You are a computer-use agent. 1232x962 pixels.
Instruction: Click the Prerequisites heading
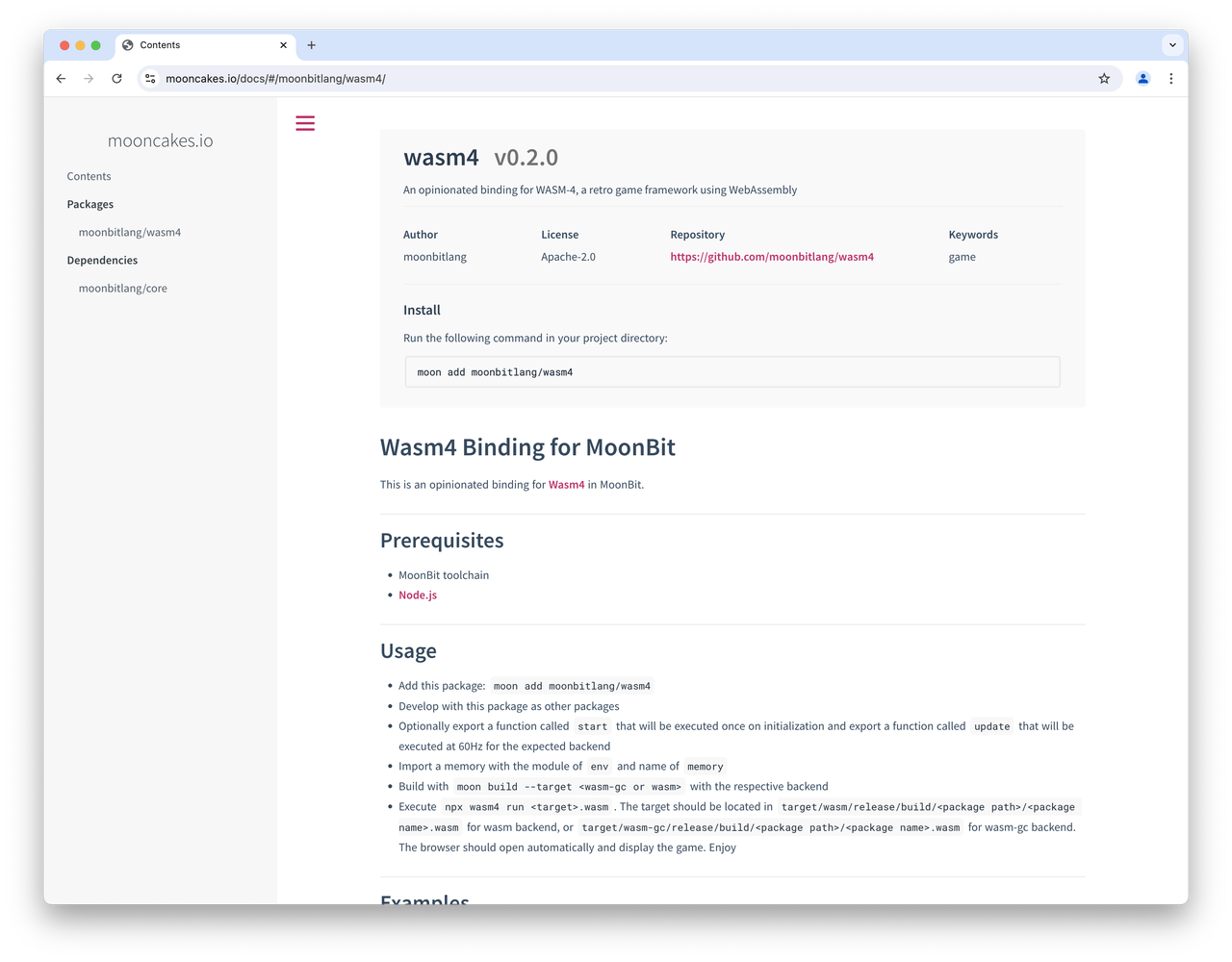[442, 541]
